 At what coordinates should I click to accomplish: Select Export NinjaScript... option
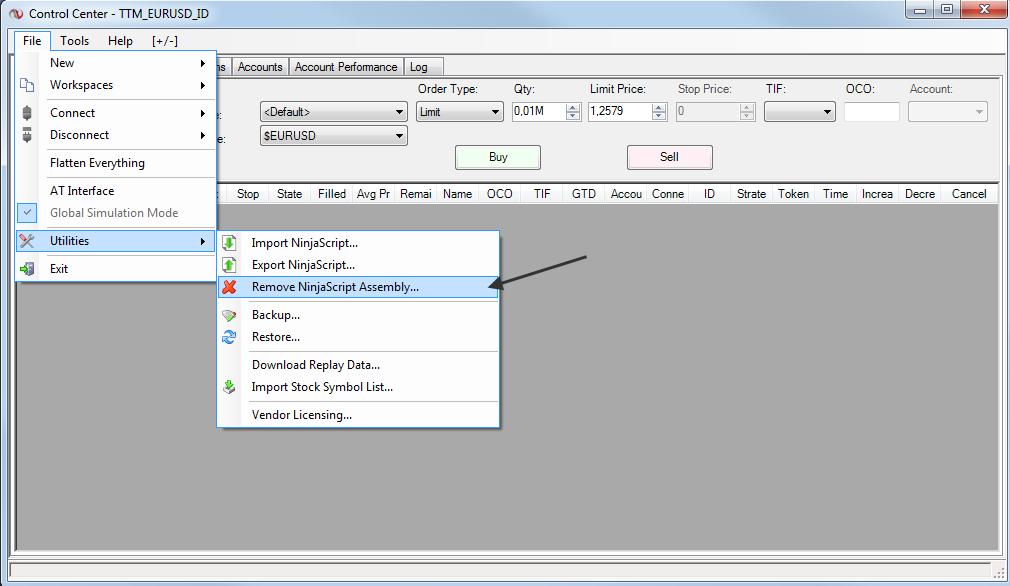tap(359, 265)
